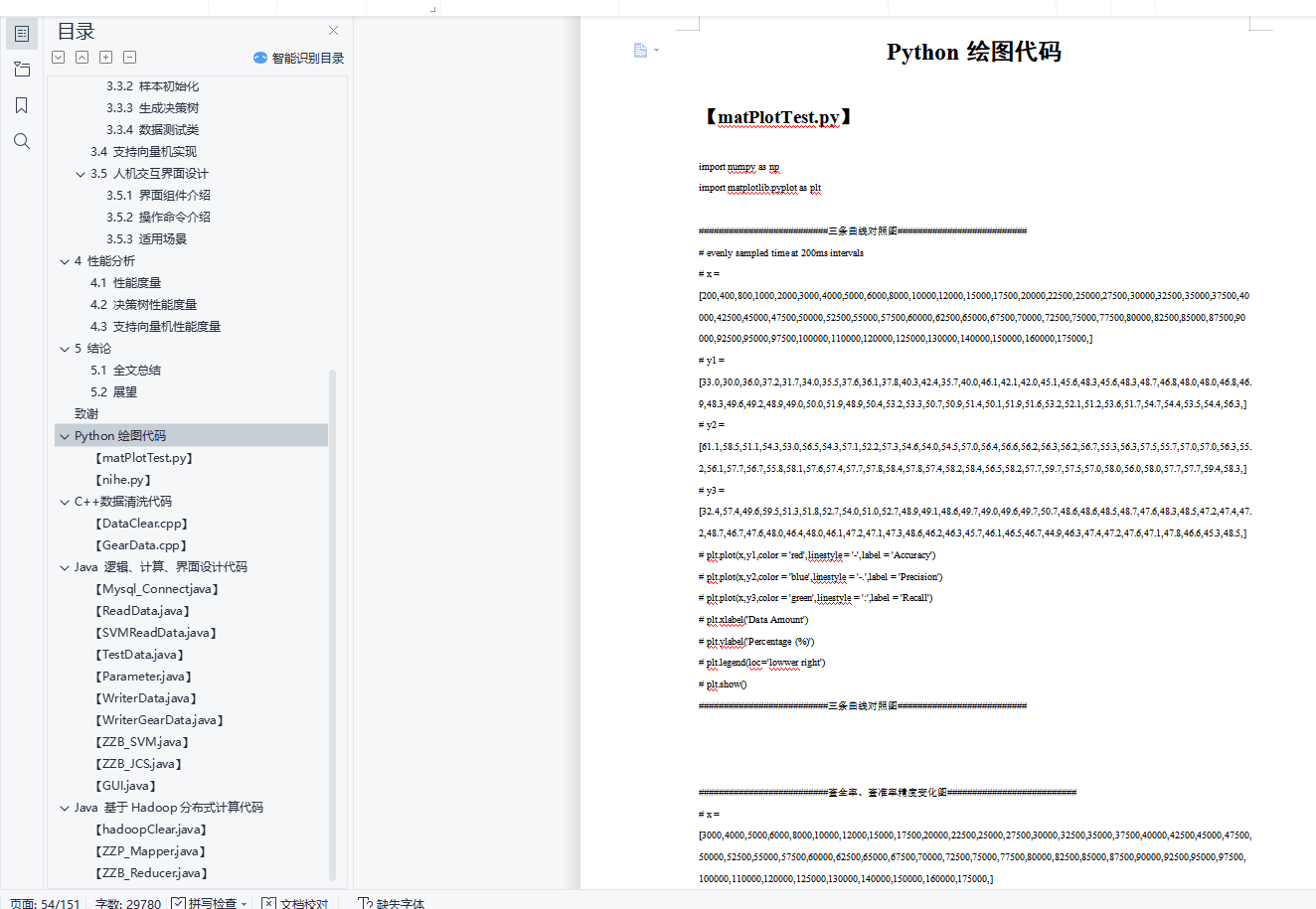This screenshot has width=1316, height=909.
Task: Select the 【WriterData.java】 outline entry
Action: pyautogui.click(x=145, y=698)
